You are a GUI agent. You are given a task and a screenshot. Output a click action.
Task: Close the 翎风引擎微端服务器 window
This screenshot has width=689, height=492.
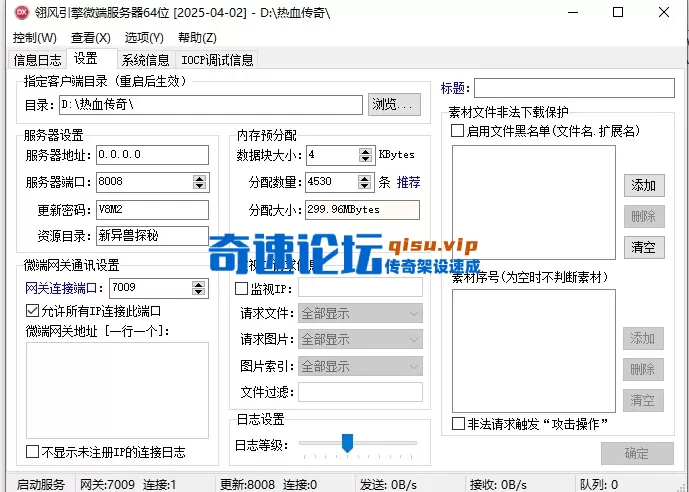tap(664, 12)
